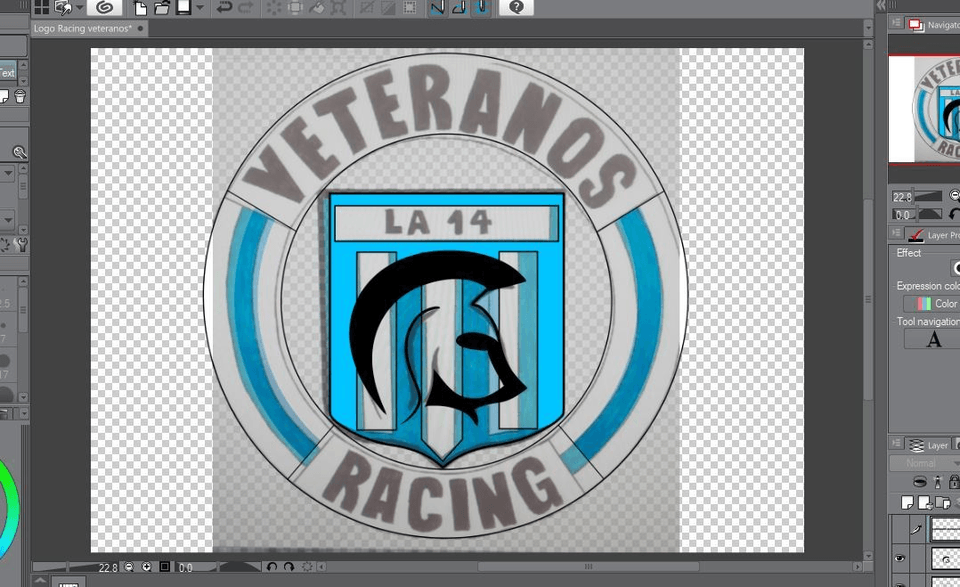Viewport: 960px width, 587px height.
Task: Toggle visibility eye of the helmet layer
Action: pos(900,558)
